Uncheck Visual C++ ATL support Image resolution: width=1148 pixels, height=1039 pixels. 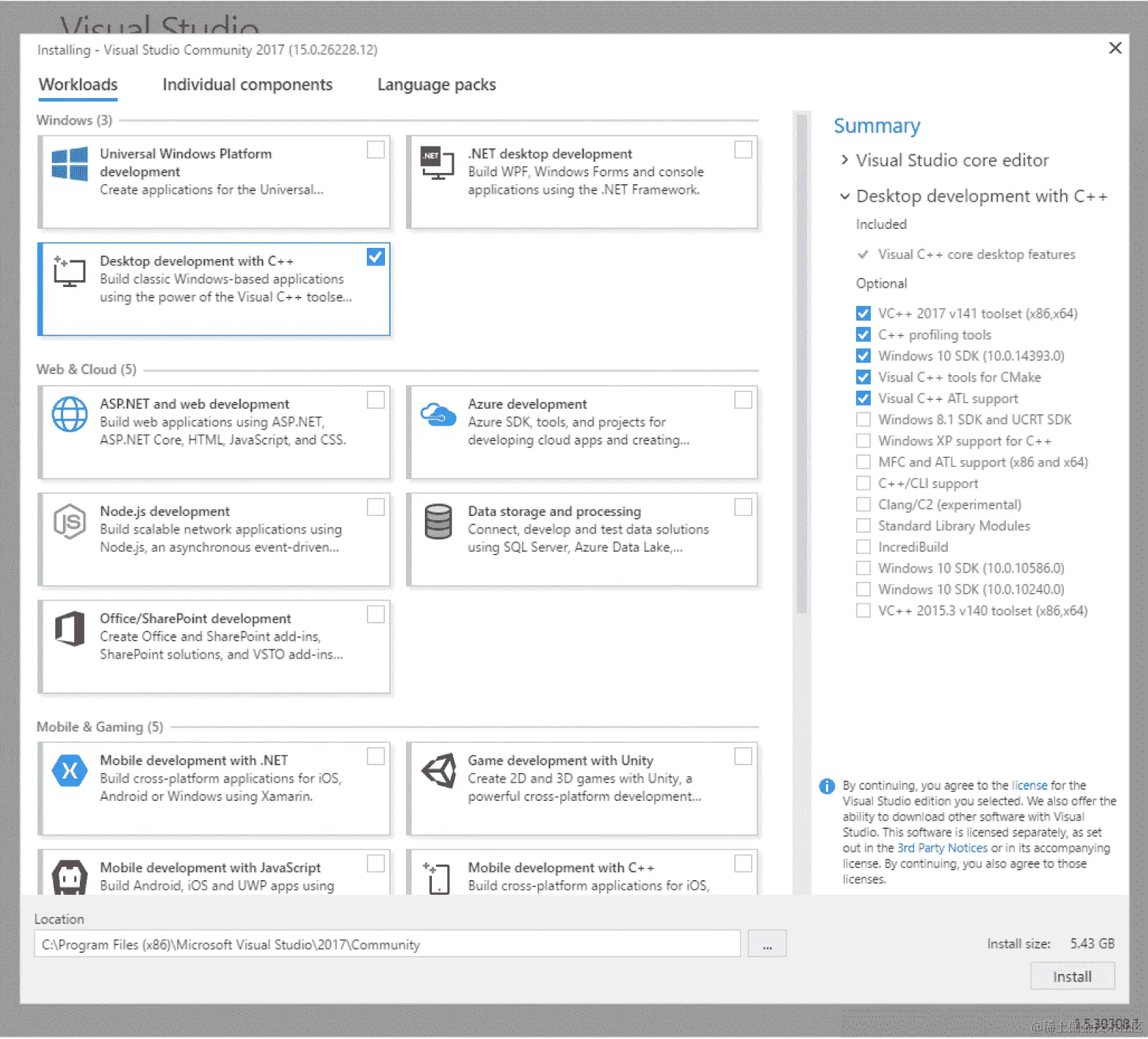pos(864,398)
